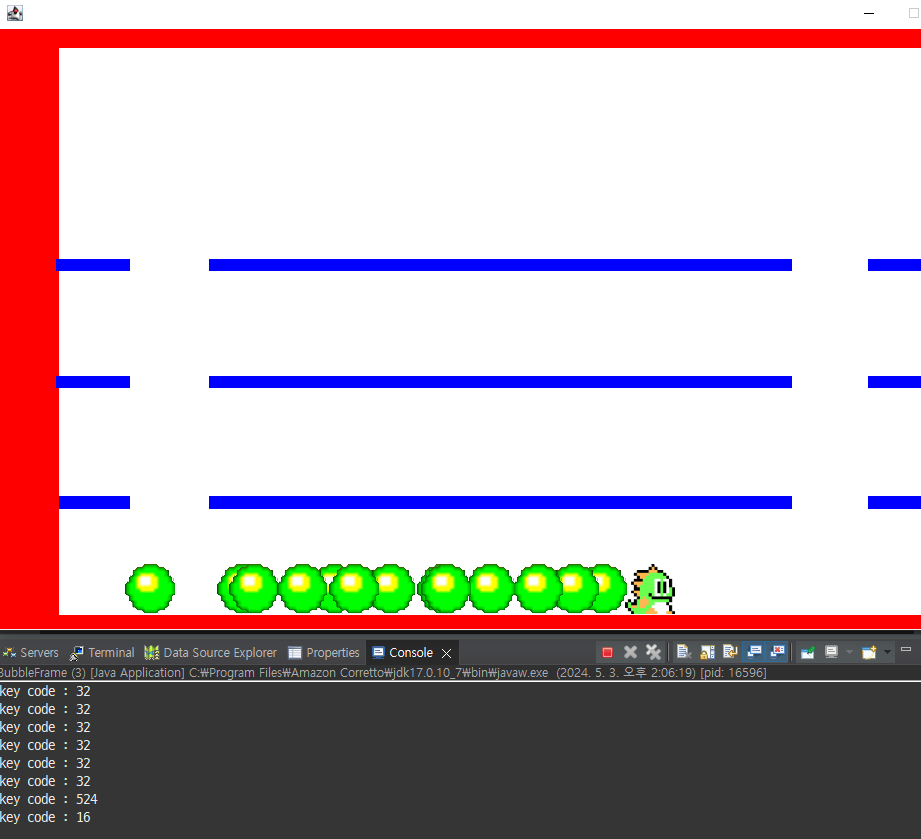Pin the console view
This screenshot has width=921, height=839.
point(808,652)
